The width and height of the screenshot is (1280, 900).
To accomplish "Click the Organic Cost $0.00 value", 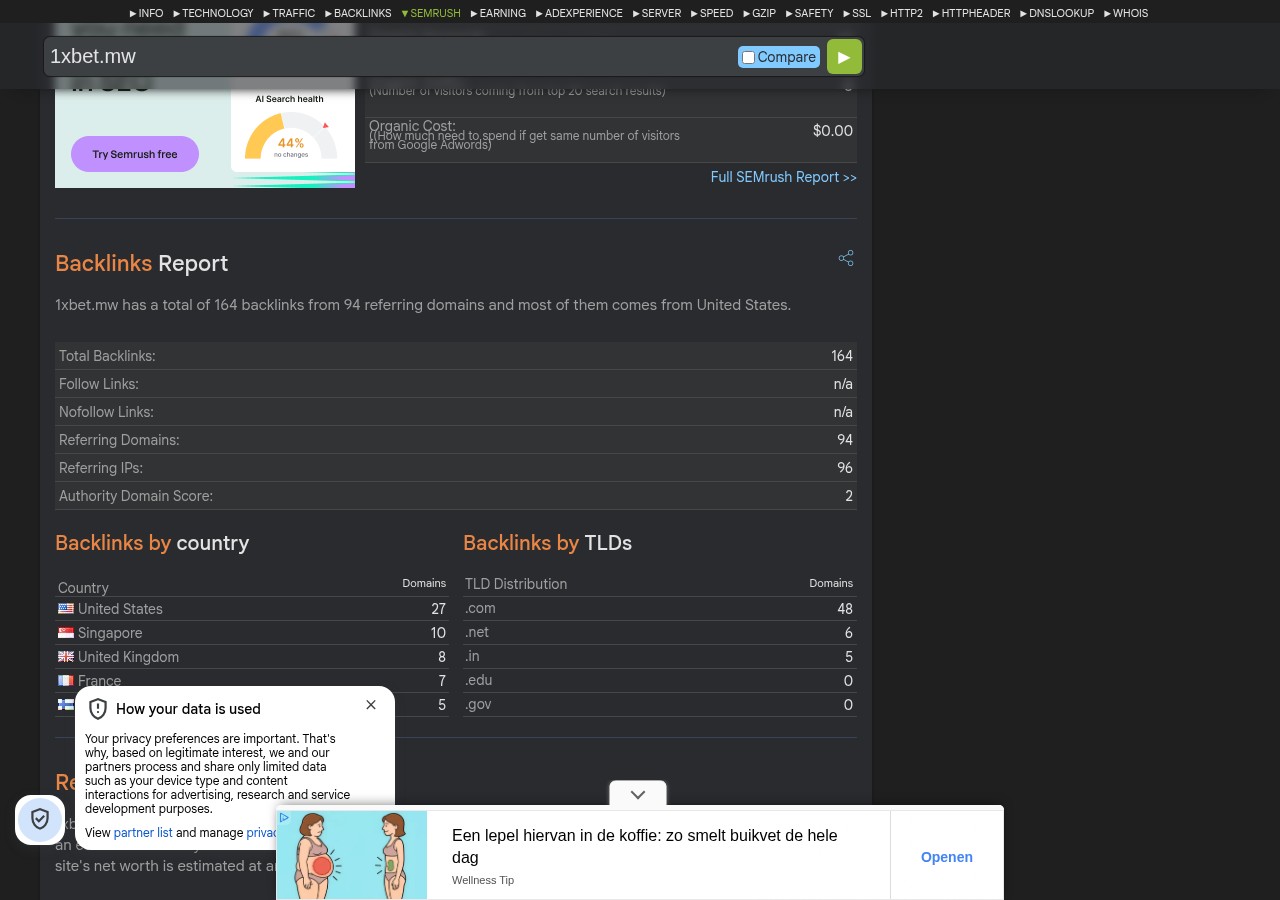I will tap(833, 131).
